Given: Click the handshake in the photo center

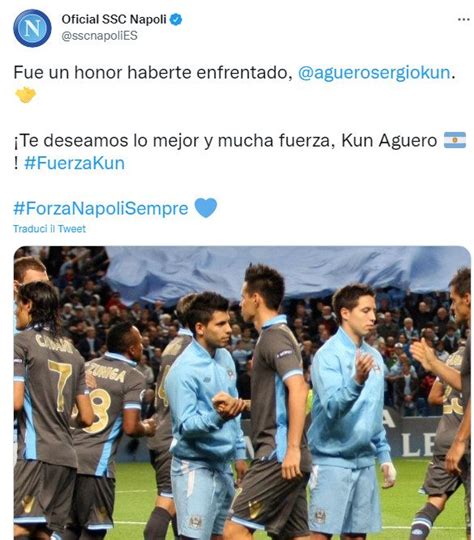Looking at the screenshot, I should [228, 405].
